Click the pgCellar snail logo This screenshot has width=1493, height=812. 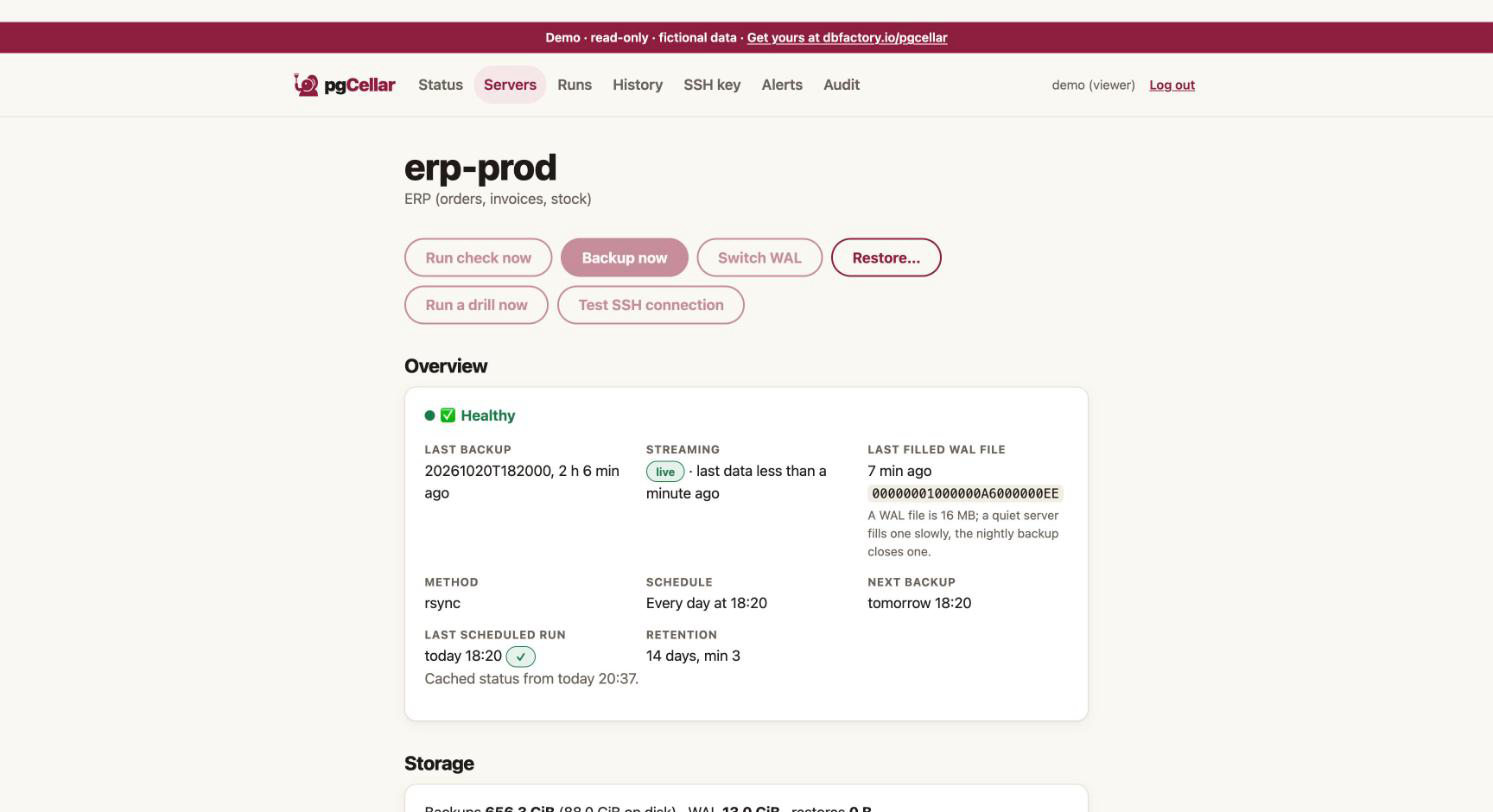306,85
